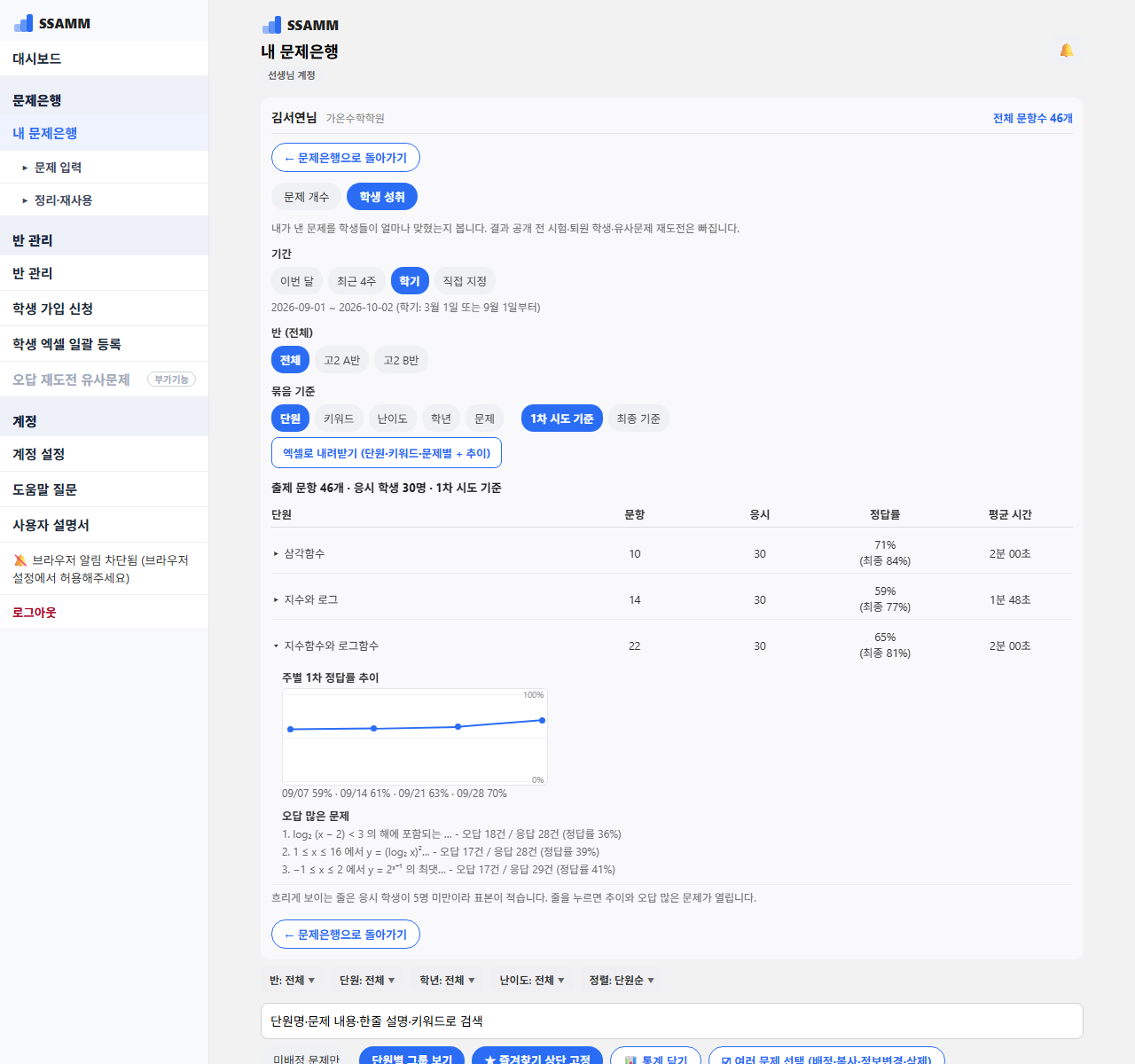The width and height of the screenshot is (1135, 1064).
Task: Click the search field for 단원명·문제 내용
Action: (x=671, y=1021)
